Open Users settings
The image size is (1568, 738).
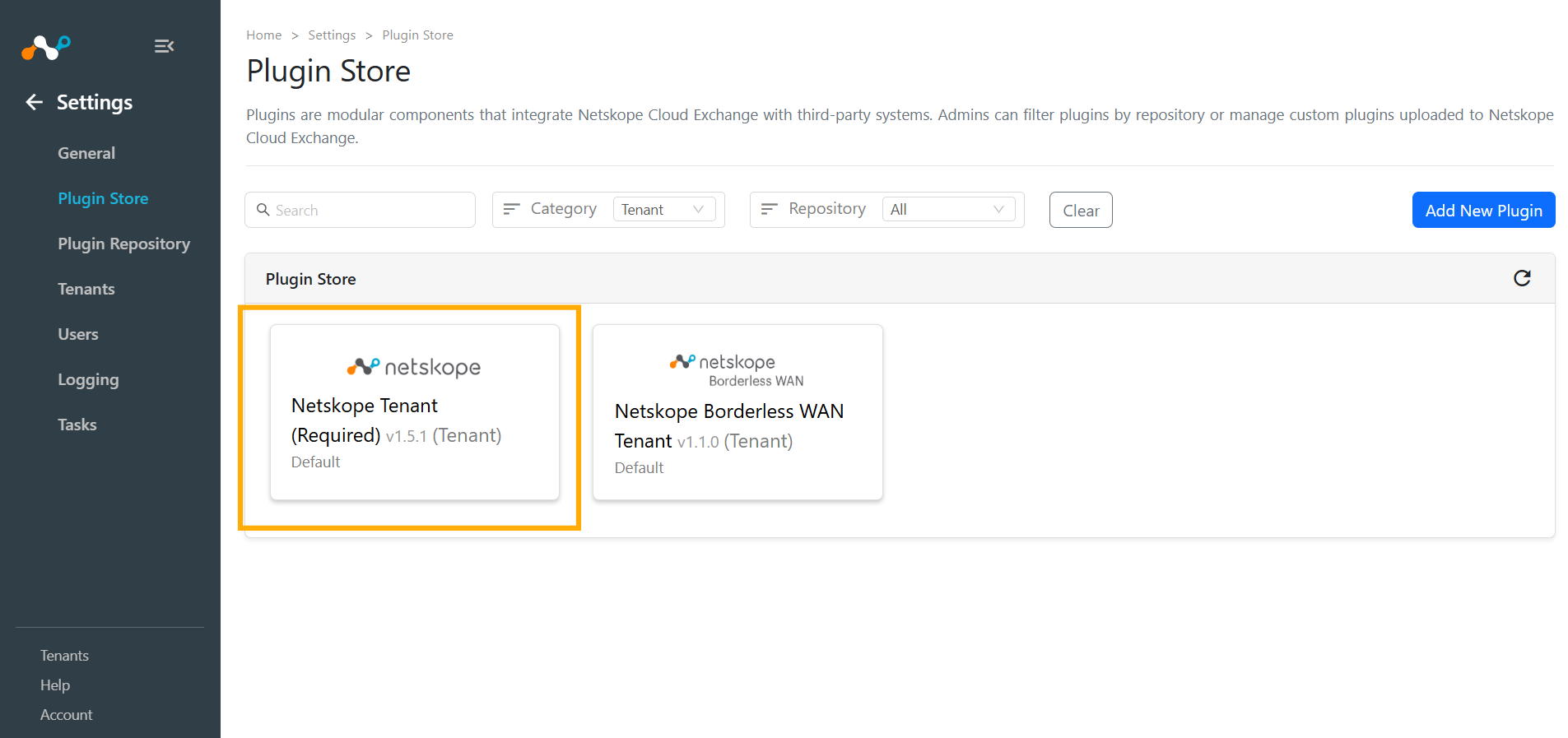click(78, 334)
